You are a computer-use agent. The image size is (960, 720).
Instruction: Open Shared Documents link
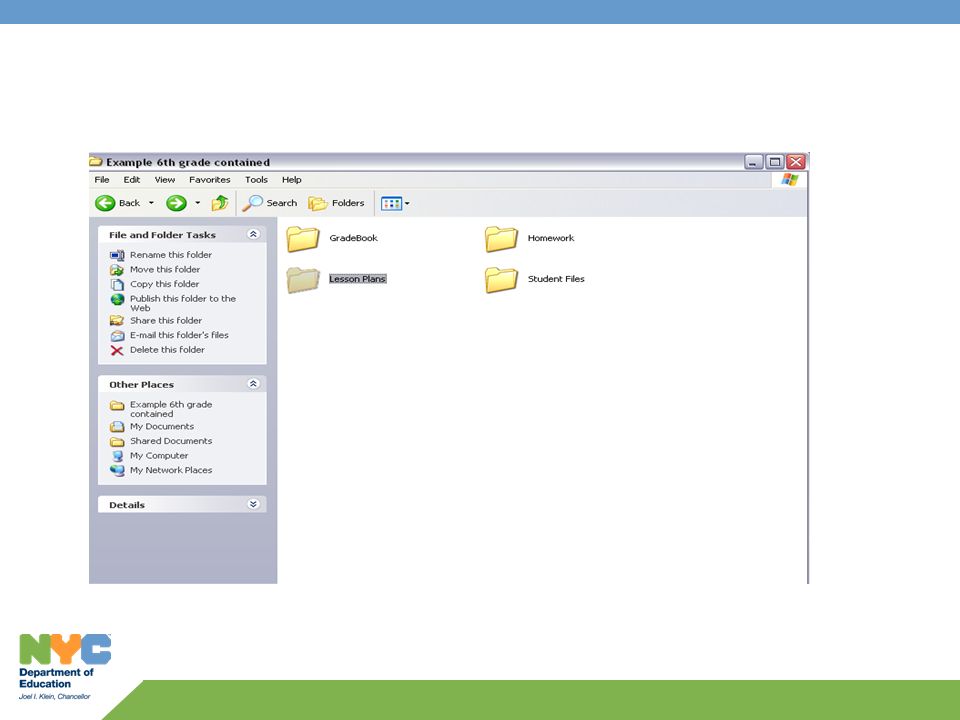click(x=171, y=441)
